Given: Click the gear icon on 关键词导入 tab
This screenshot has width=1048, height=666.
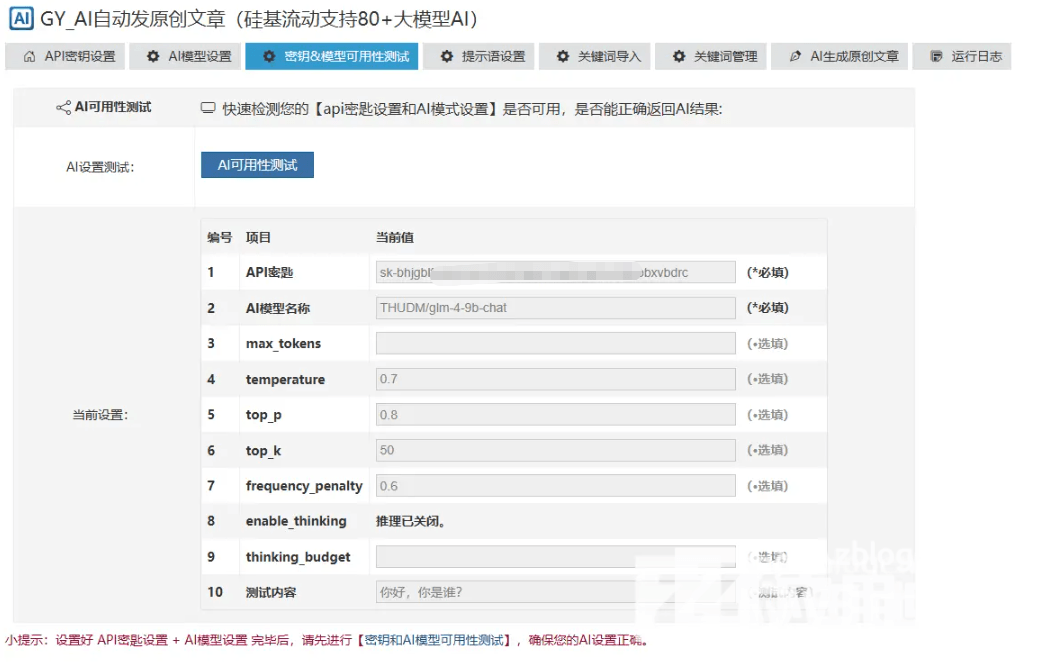Looking at the screenshot, I should [x=563, y=57].
